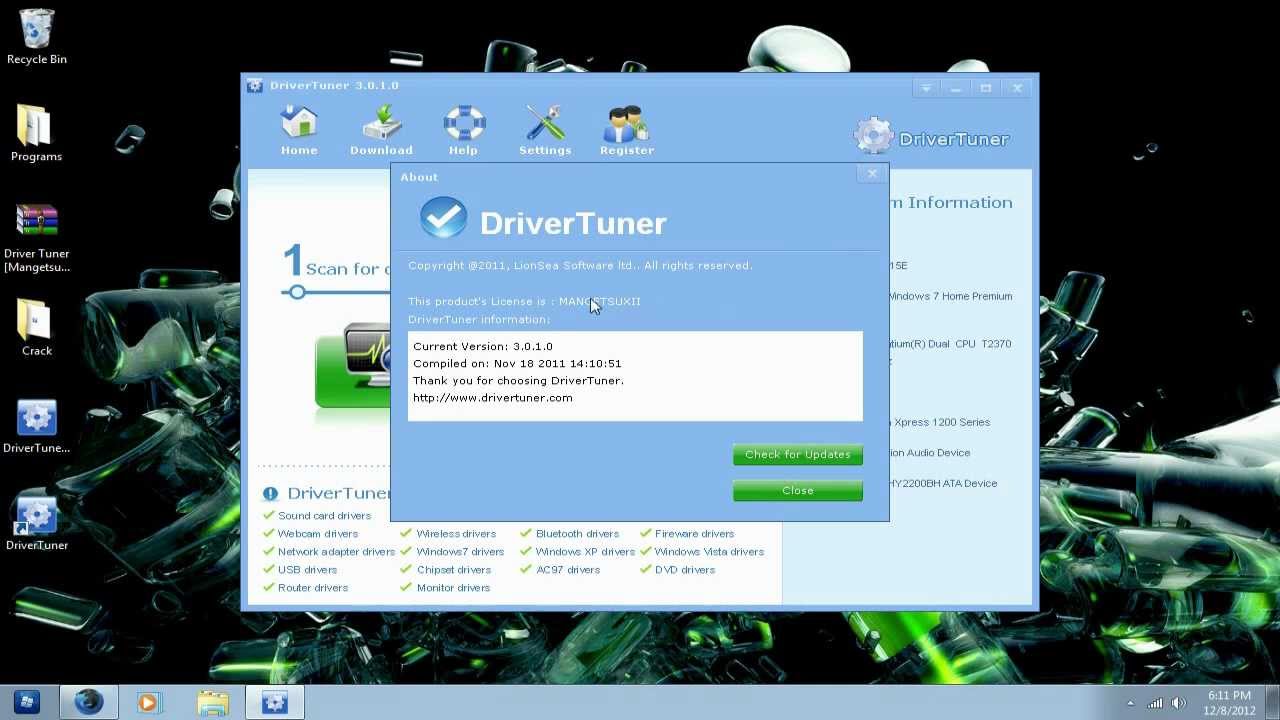Click the DriverTuner checkmark logo in About
The image size is (1280, 720).
443,218
